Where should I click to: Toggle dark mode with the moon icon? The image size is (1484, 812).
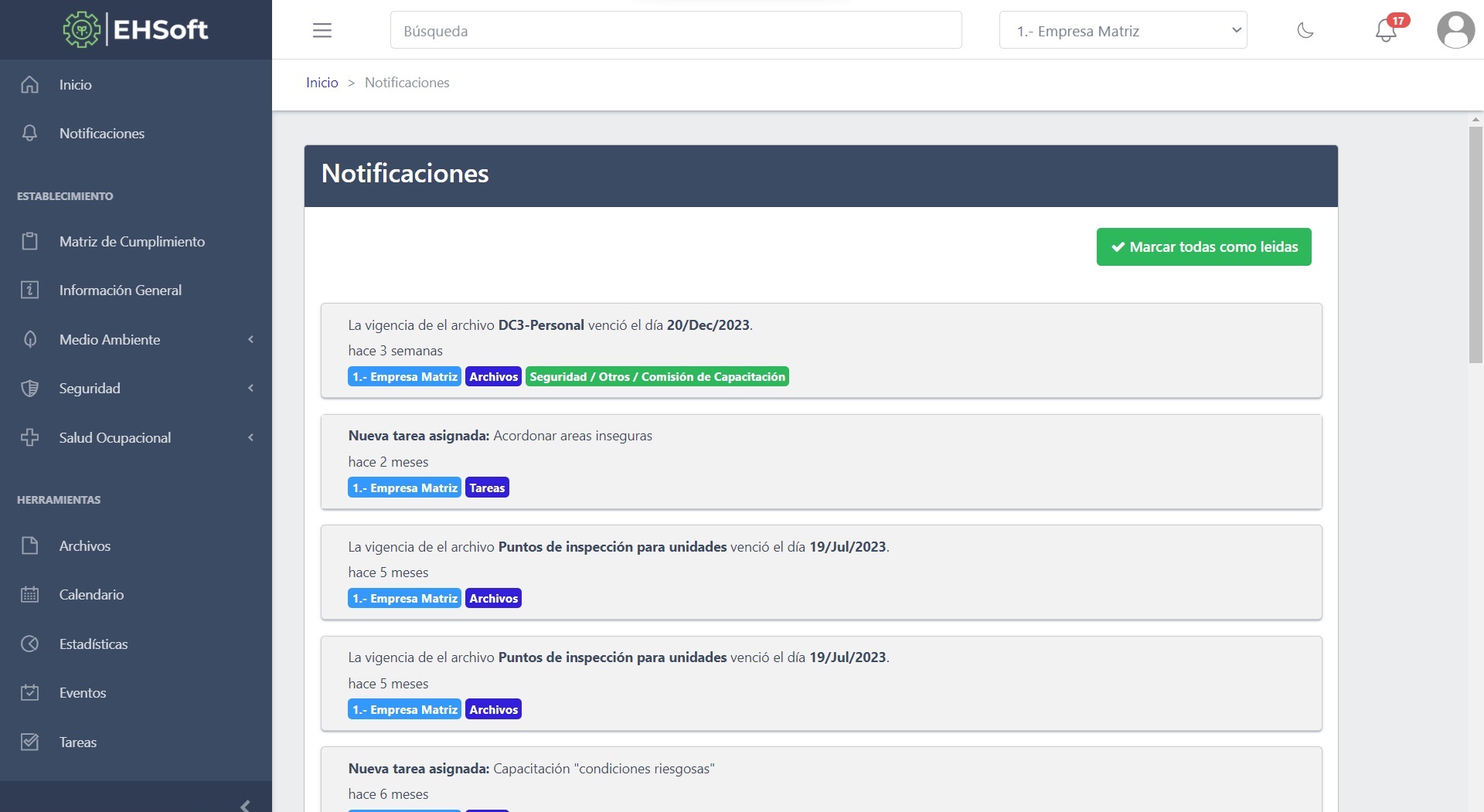click(x=1306, y=30)
